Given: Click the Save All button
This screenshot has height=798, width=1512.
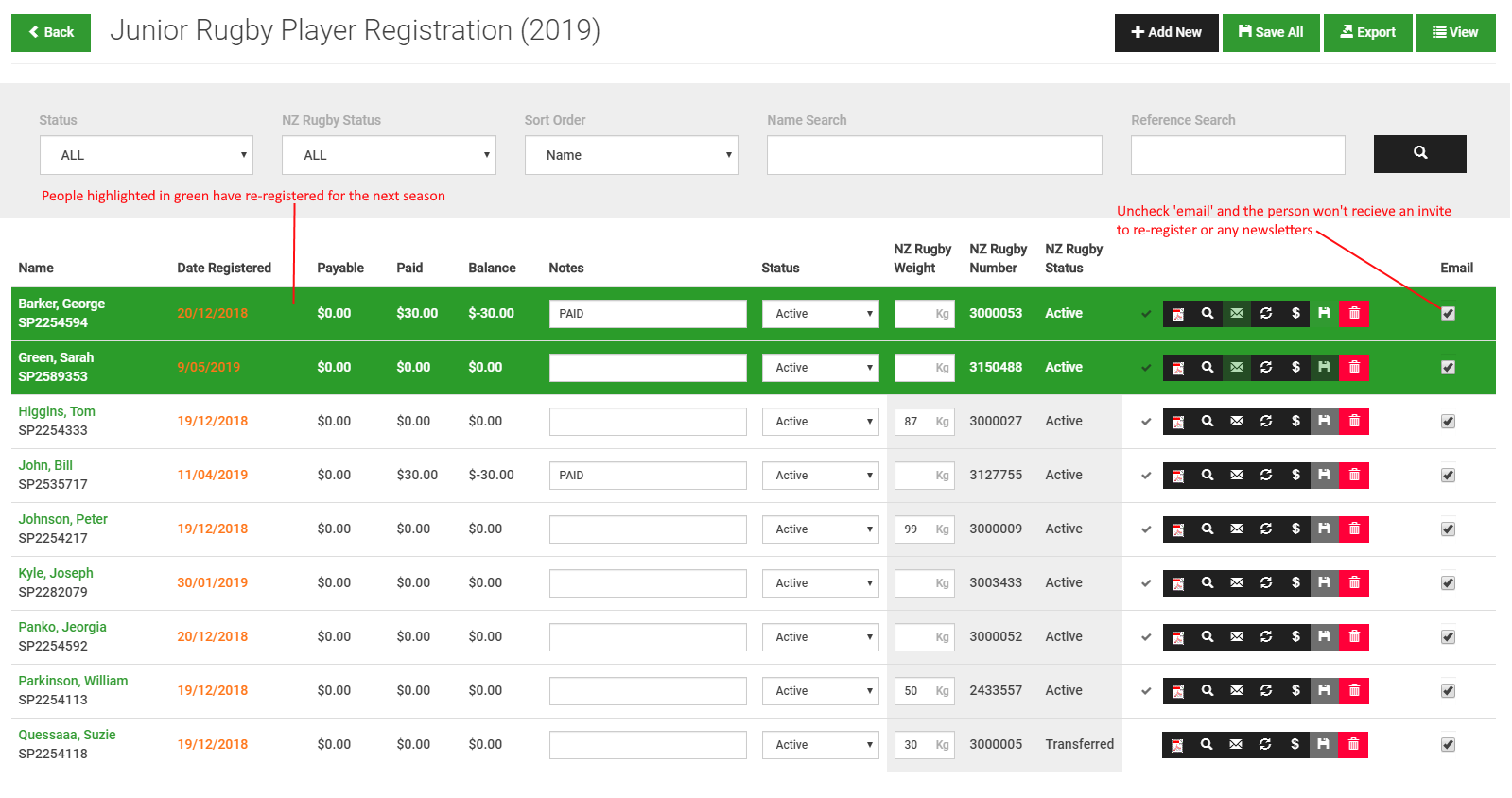Looking at the screenshot, I should click(x=1271, y=32).
